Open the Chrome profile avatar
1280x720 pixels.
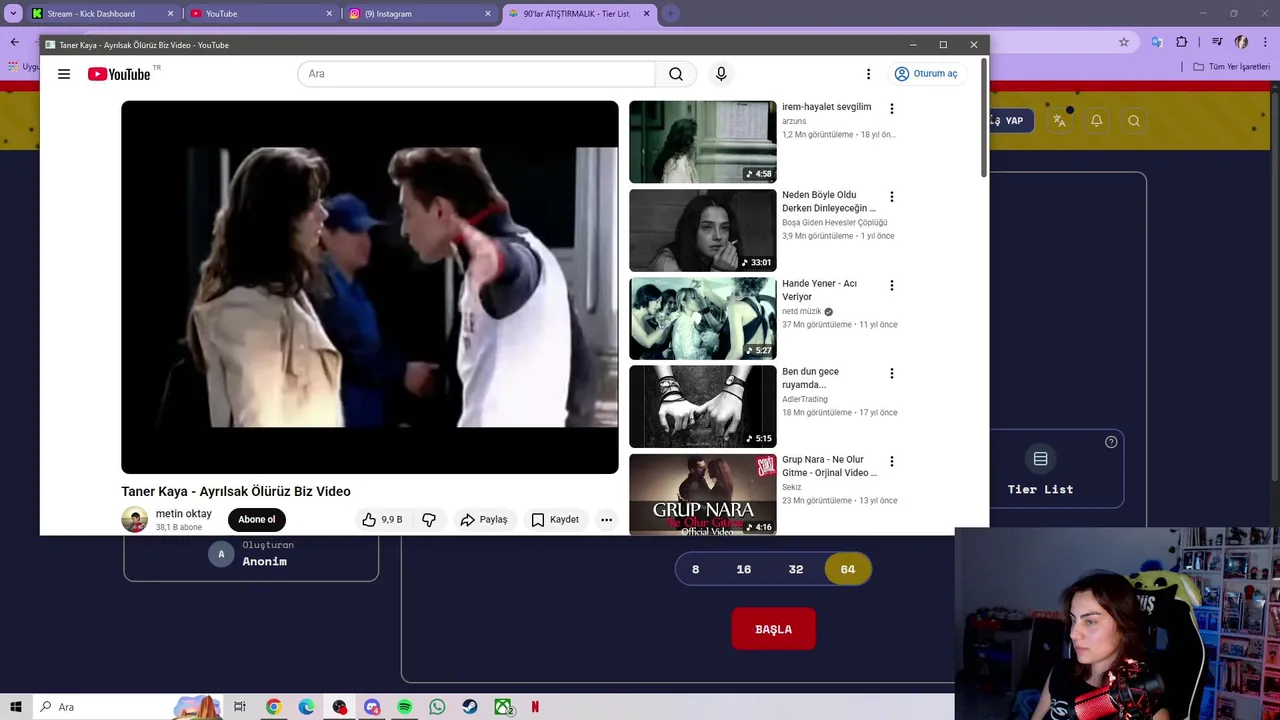(x=1241, y=42)
